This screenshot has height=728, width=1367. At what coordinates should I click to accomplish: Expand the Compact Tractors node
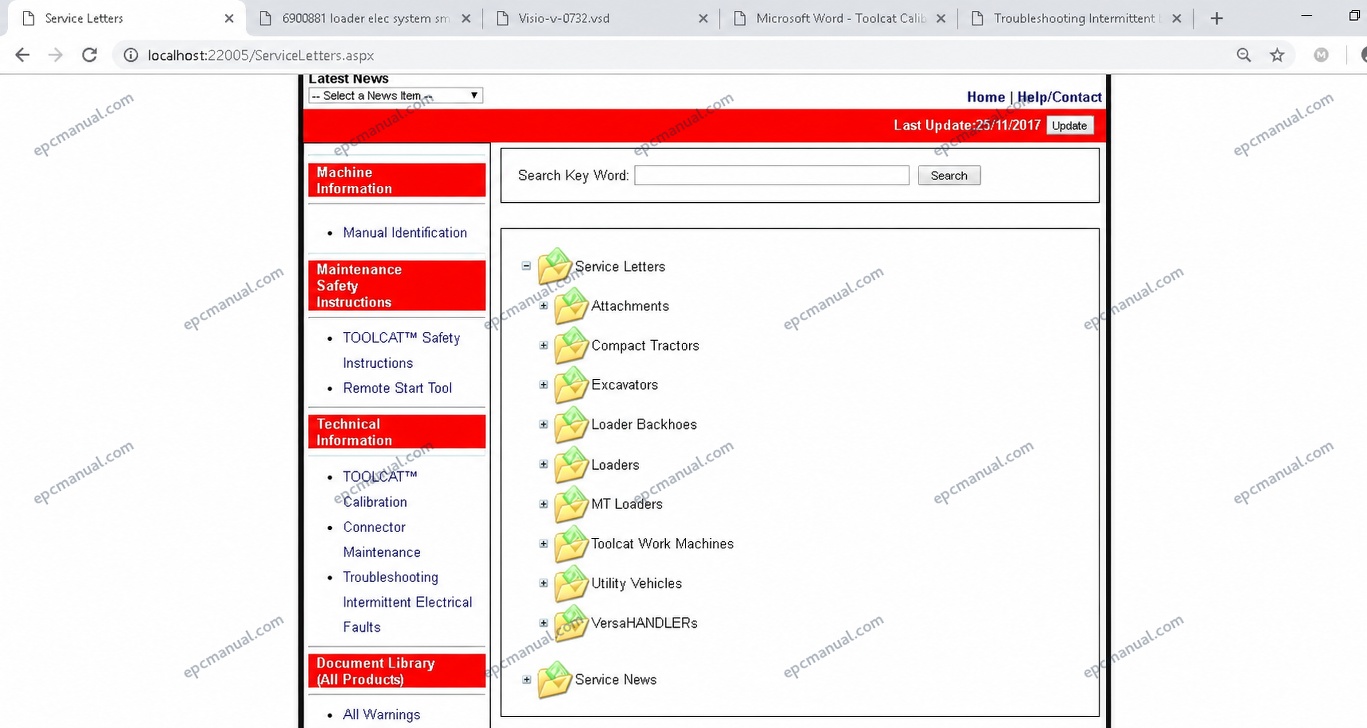click(x=544, y=346)
